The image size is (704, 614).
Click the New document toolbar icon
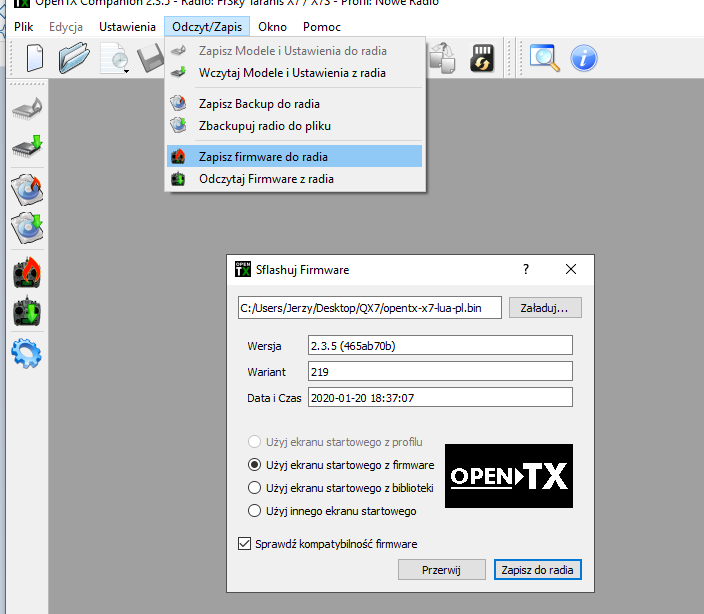35,58
